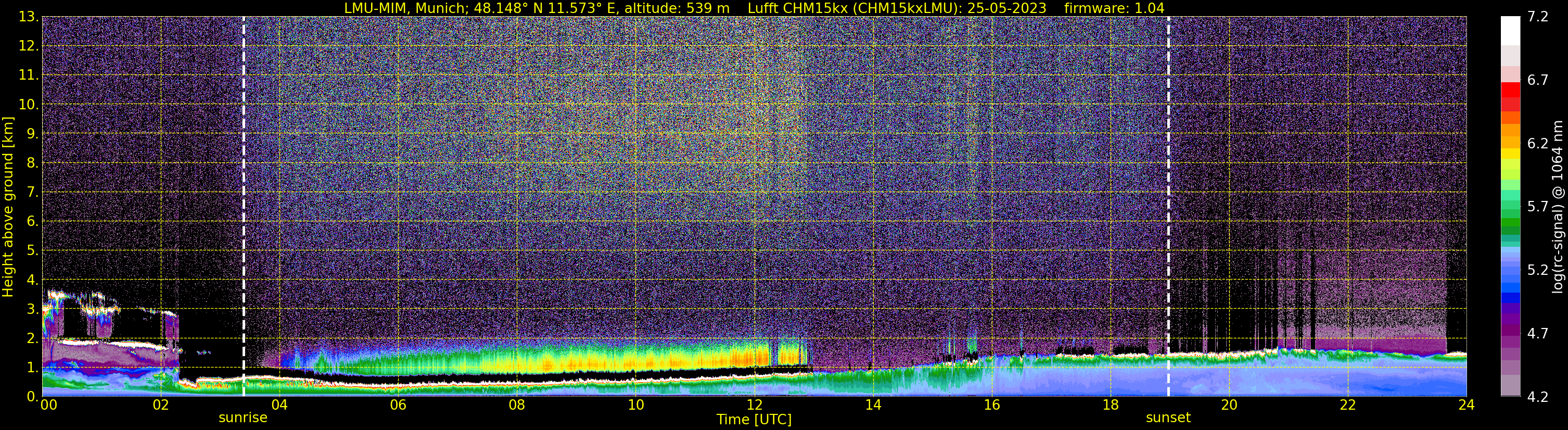Click the 'sunrise' label below the time axis
1568x430 pixels.
243,418
